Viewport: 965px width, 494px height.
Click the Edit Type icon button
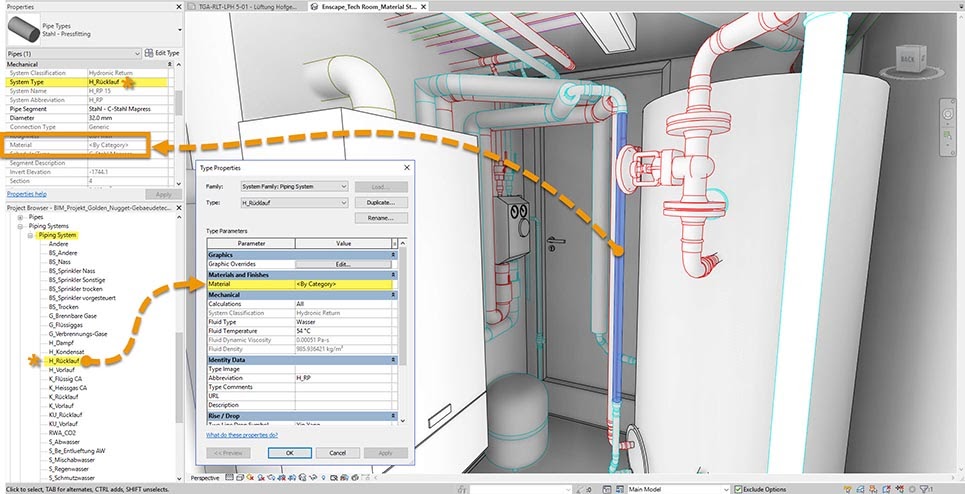pos(149,52)
